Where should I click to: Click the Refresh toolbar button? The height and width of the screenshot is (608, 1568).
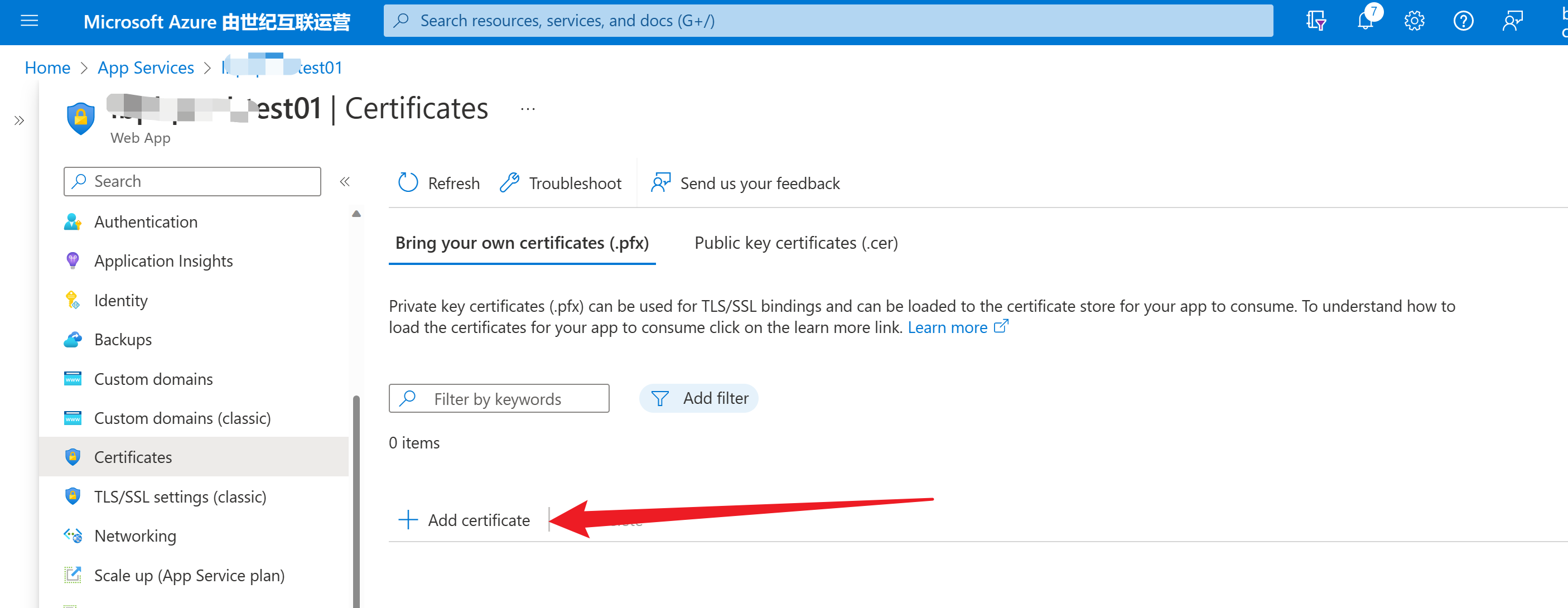(439, 183)
